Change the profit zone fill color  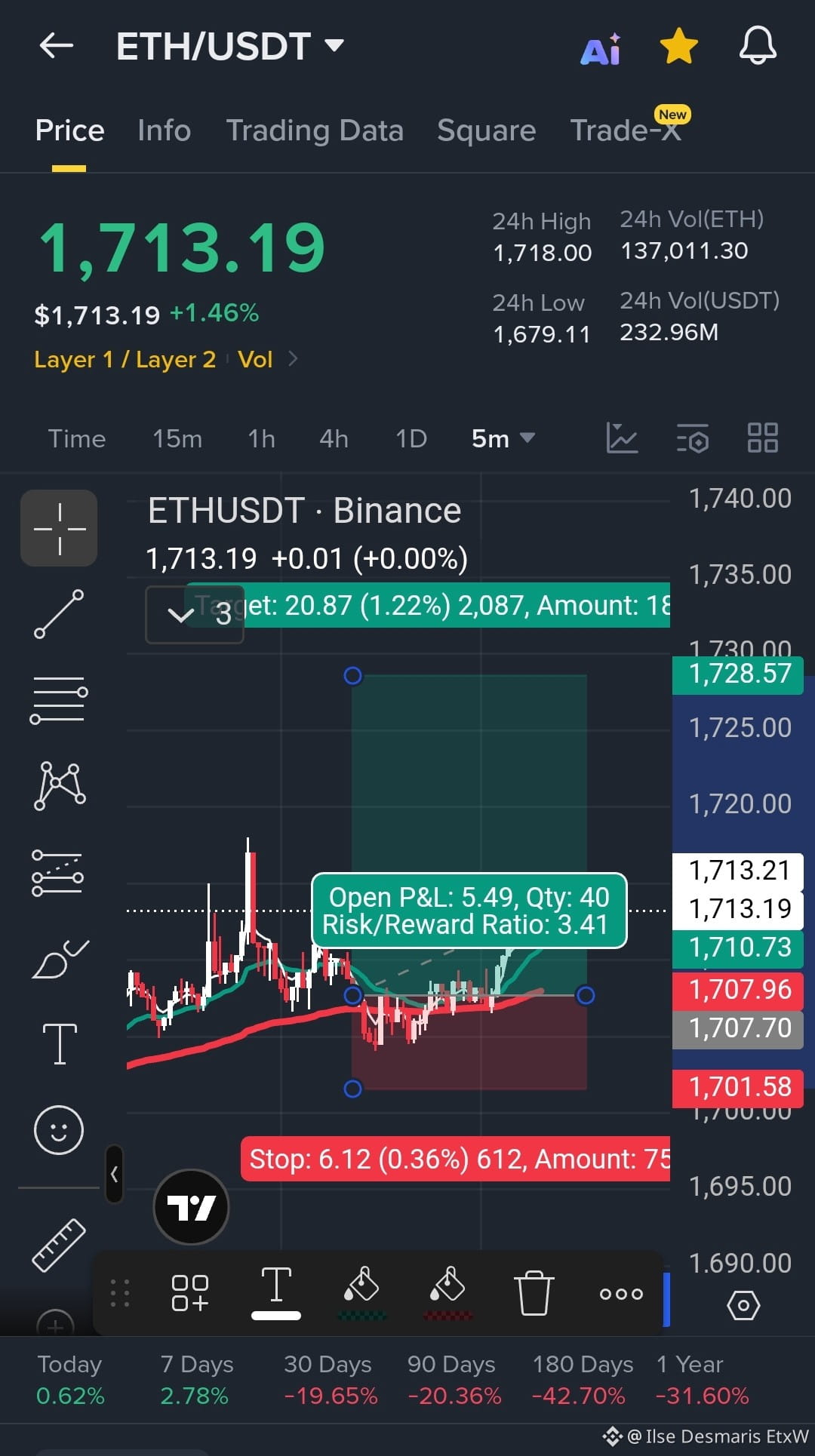click(x=361, y=1292)
